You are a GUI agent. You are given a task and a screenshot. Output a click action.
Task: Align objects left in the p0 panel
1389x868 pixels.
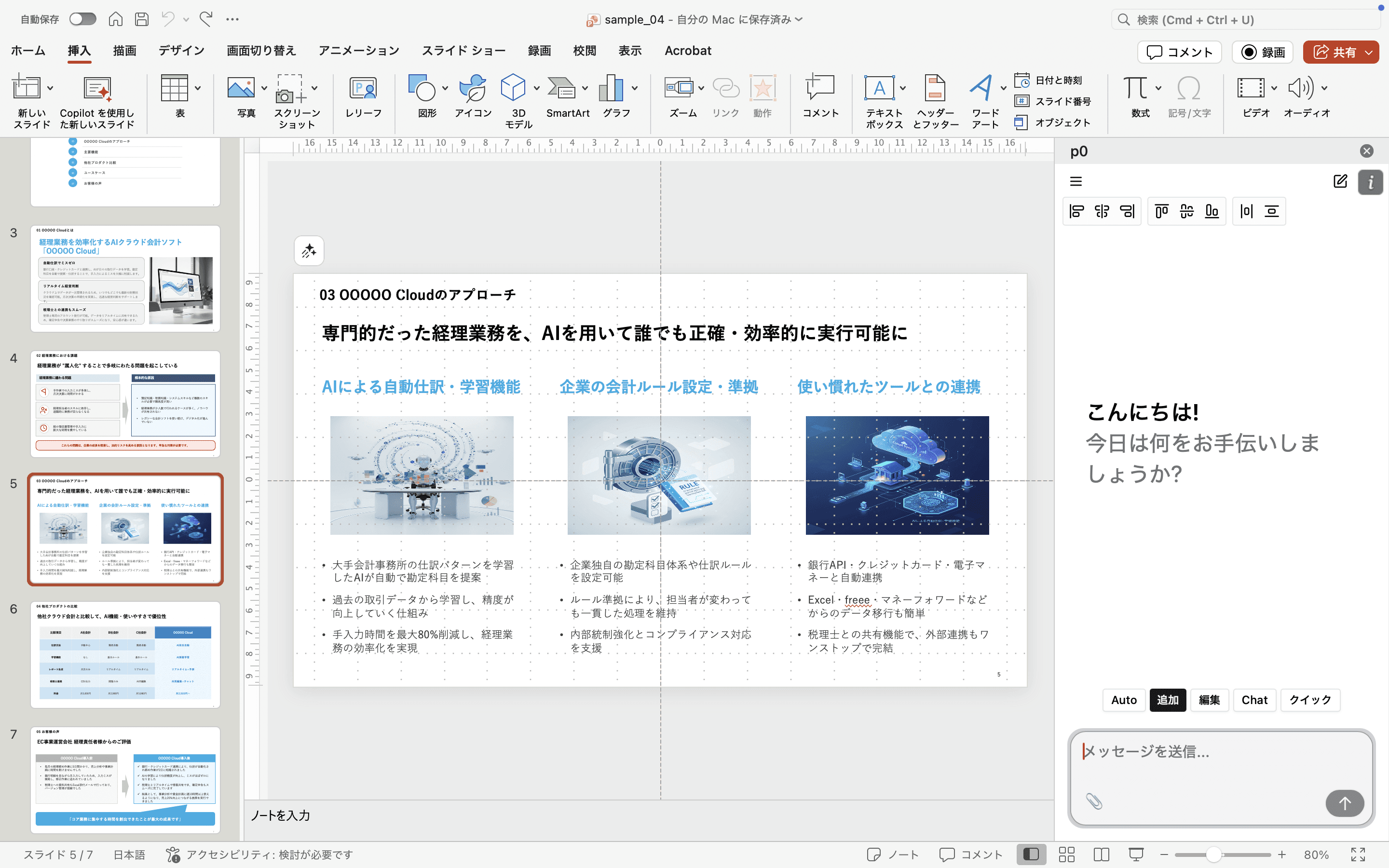click(1077, 211)
